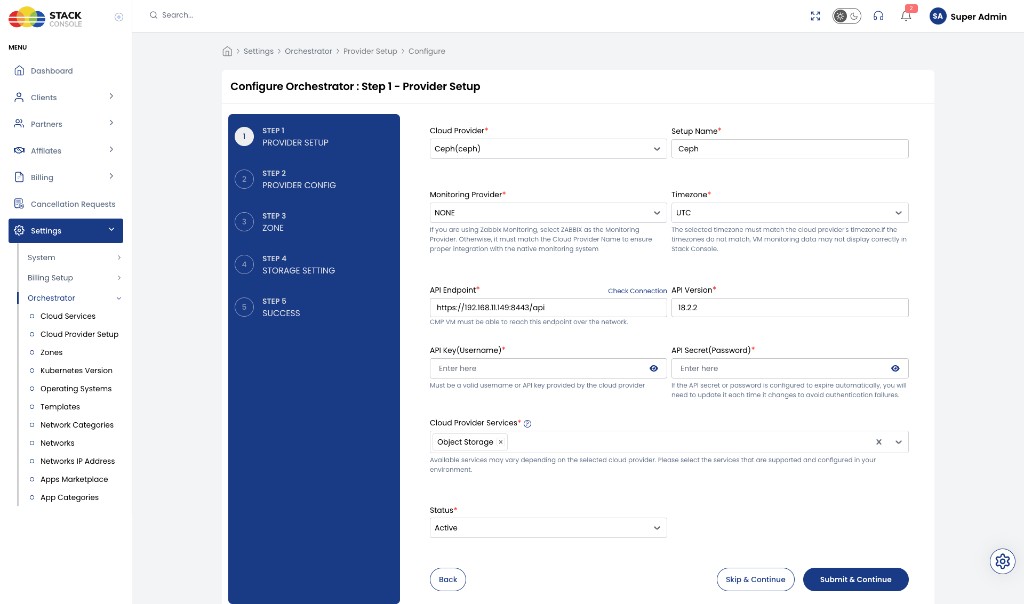Click step 5 circle in wizard

coord(244,307)
